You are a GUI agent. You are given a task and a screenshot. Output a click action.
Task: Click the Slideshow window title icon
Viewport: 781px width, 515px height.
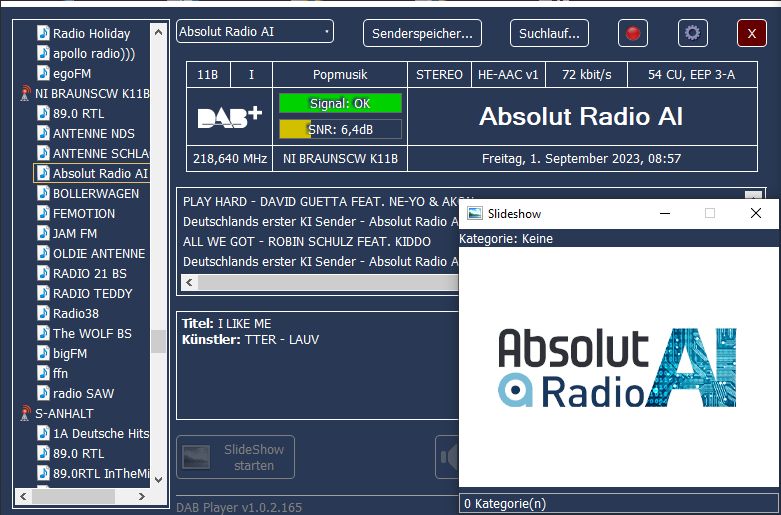[474, 213]
